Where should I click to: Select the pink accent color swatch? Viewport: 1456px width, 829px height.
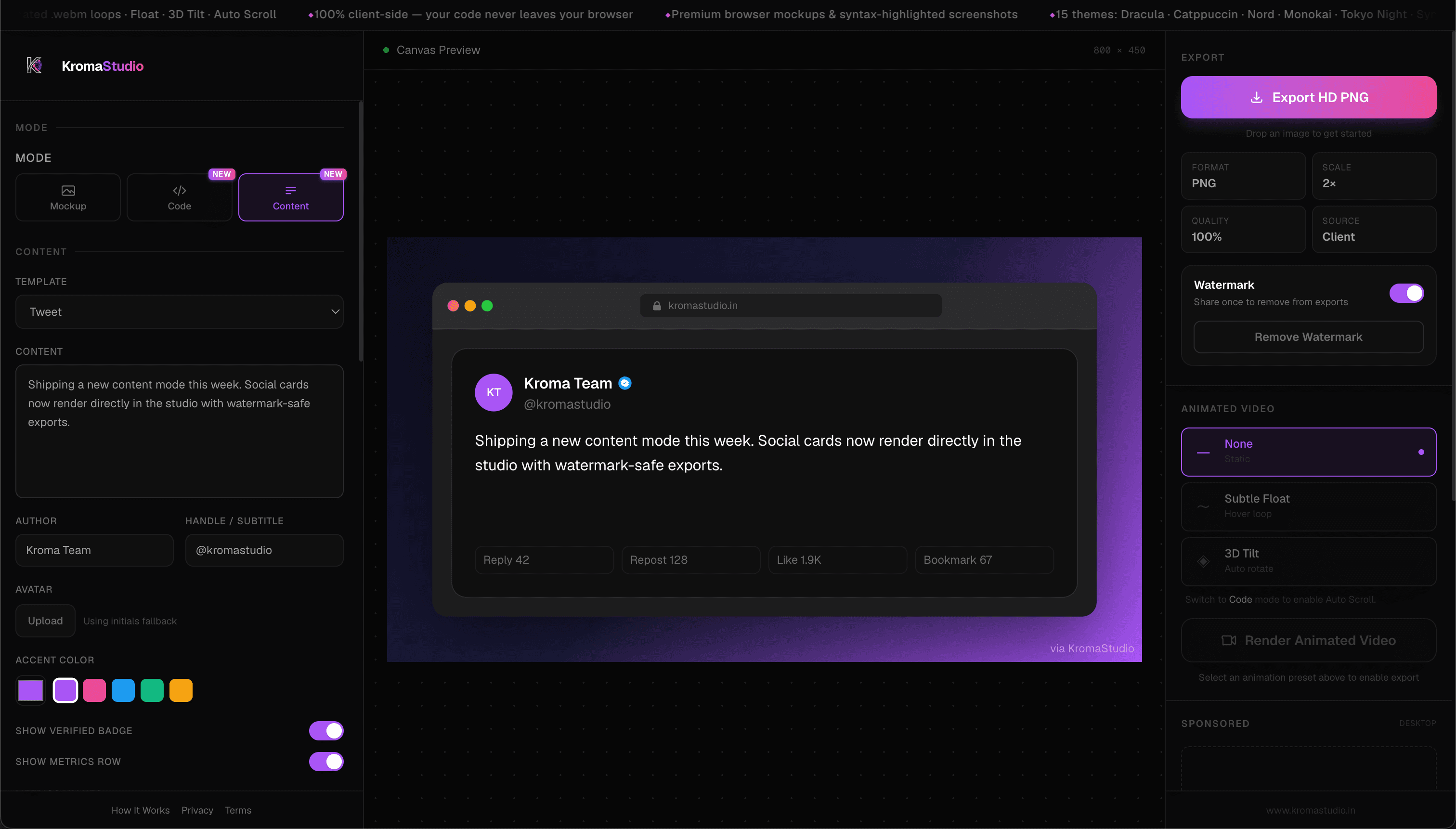(x=94, y=691)
